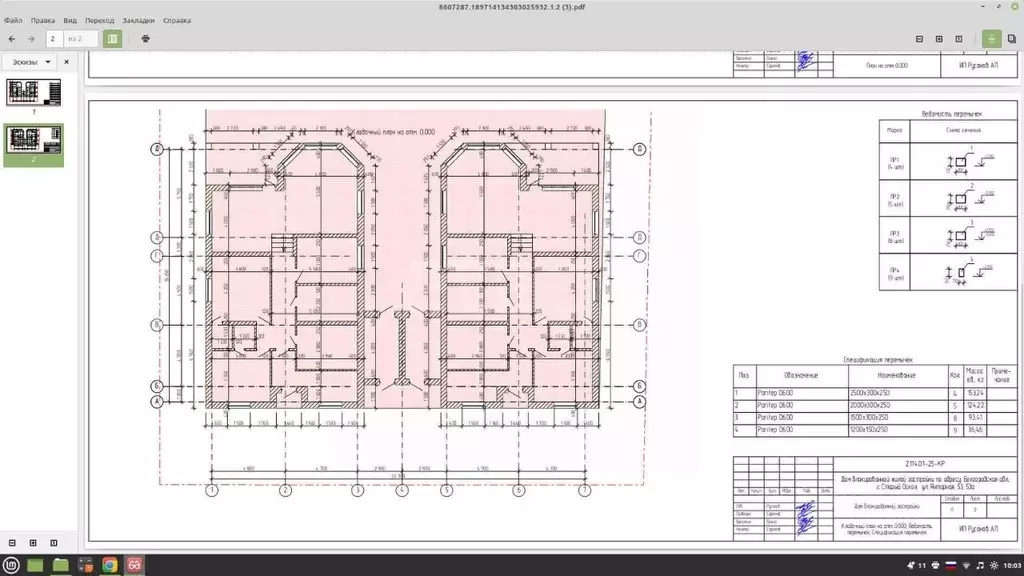Close the sidebar with X button
The width and height of the screenshot is (1024, 576).
66,62
